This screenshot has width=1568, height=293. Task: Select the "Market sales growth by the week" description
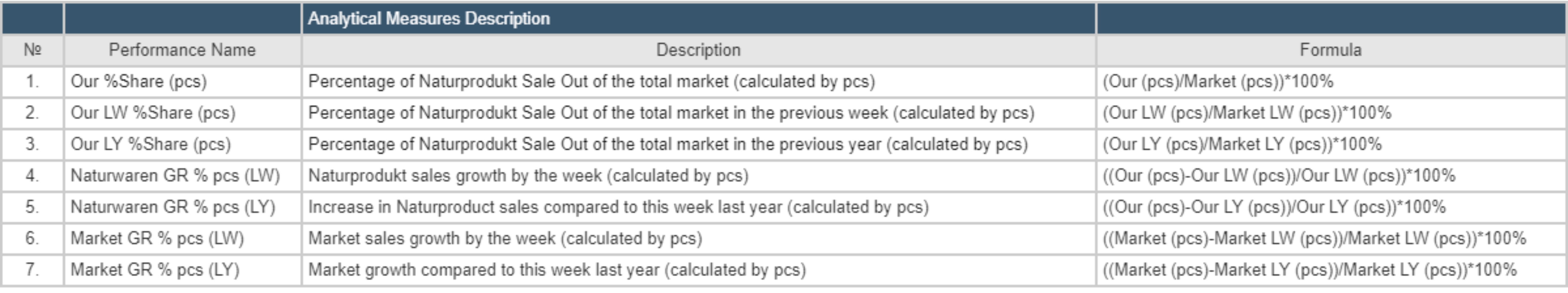pos(505,238)
